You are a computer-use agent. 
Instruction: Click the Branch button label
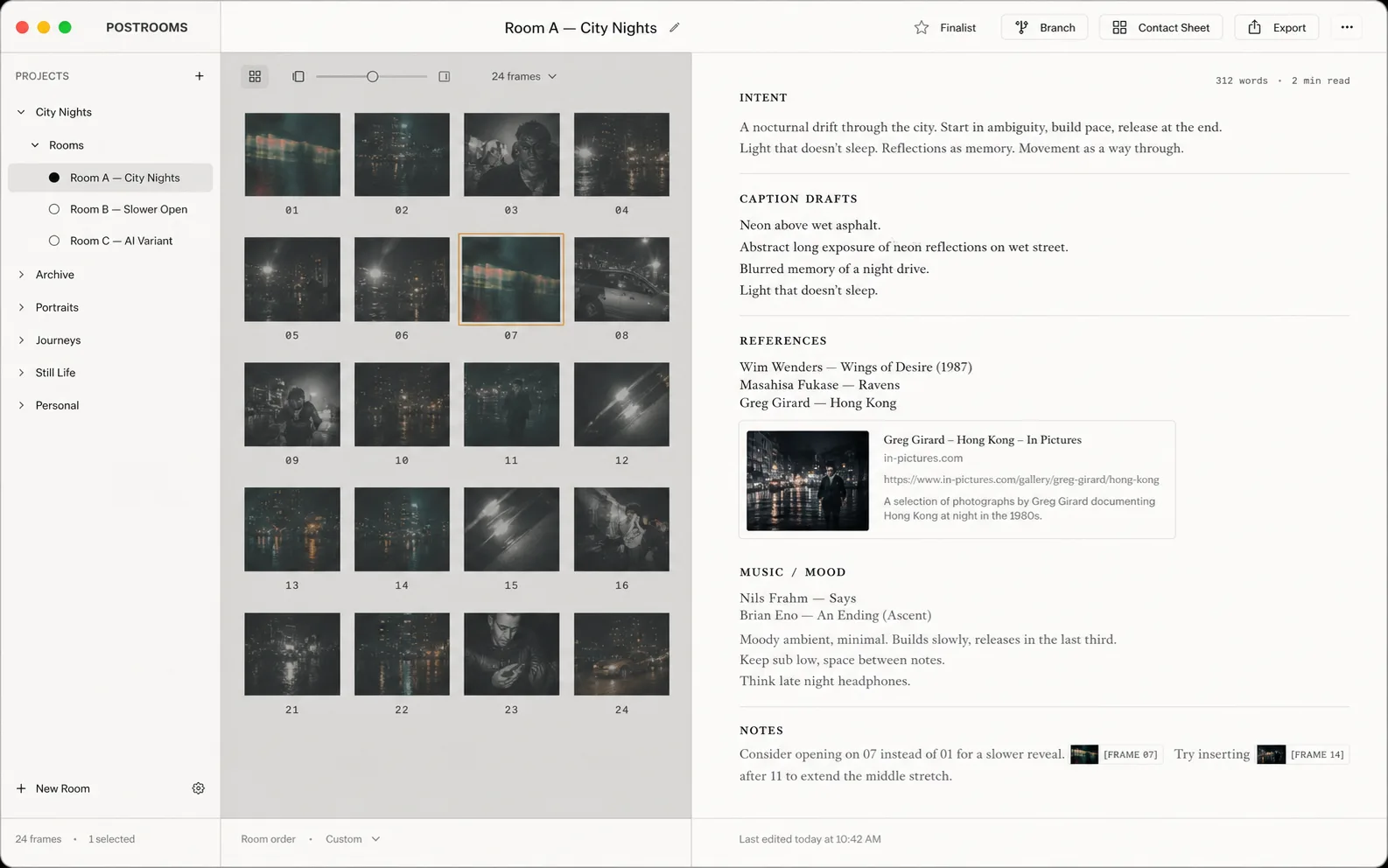tap(1057, 28)
